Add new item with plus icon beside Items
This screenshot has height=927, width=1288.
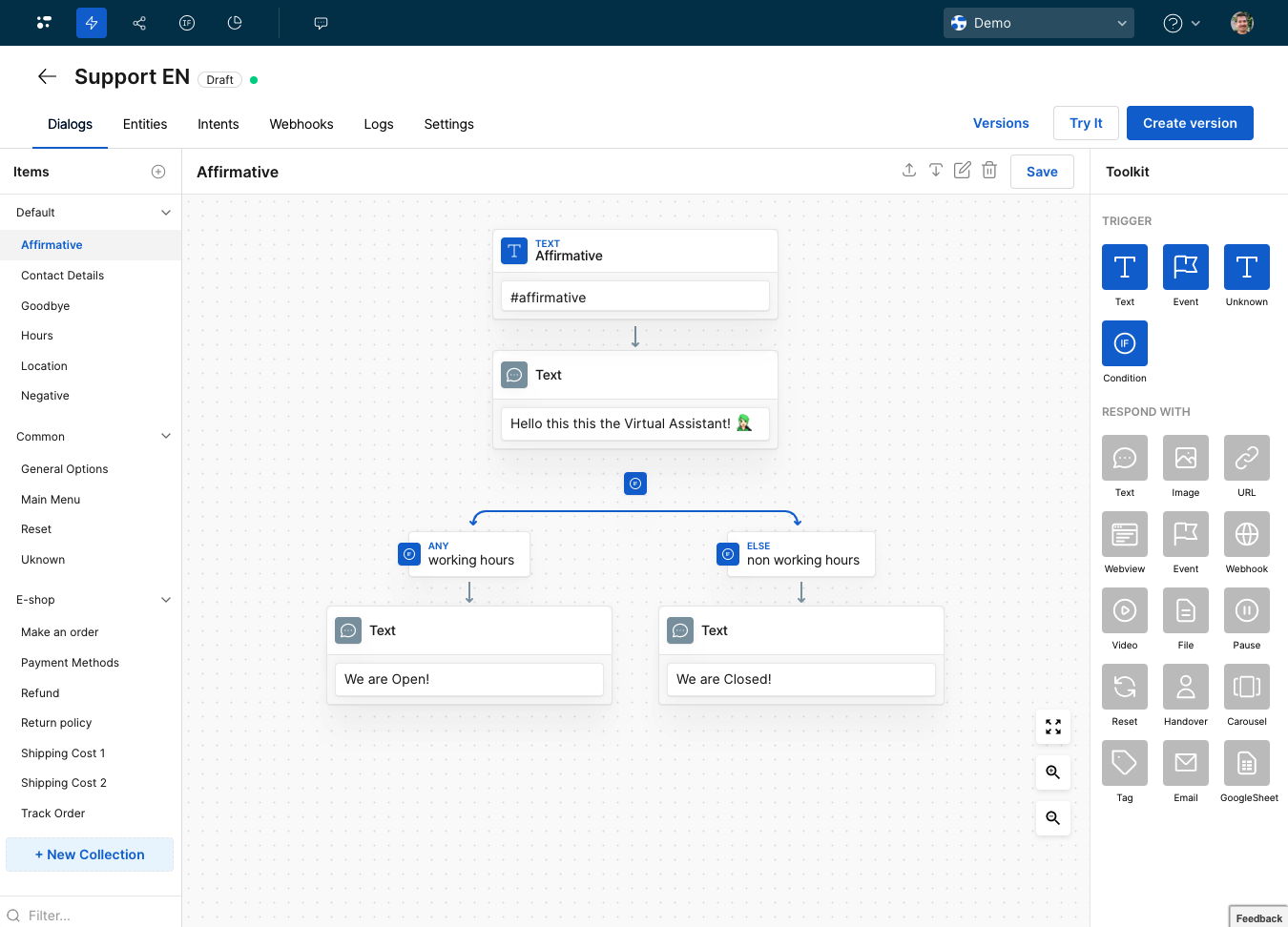pyautogui.click(x=158, y=172)
